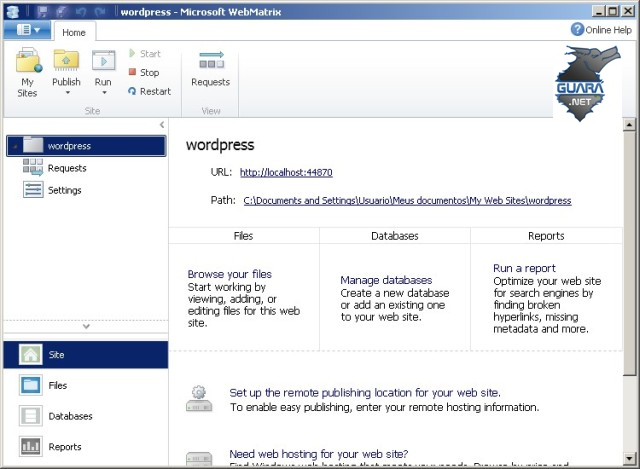
Task: Click the Manage databases link
Action: point(386,280)
